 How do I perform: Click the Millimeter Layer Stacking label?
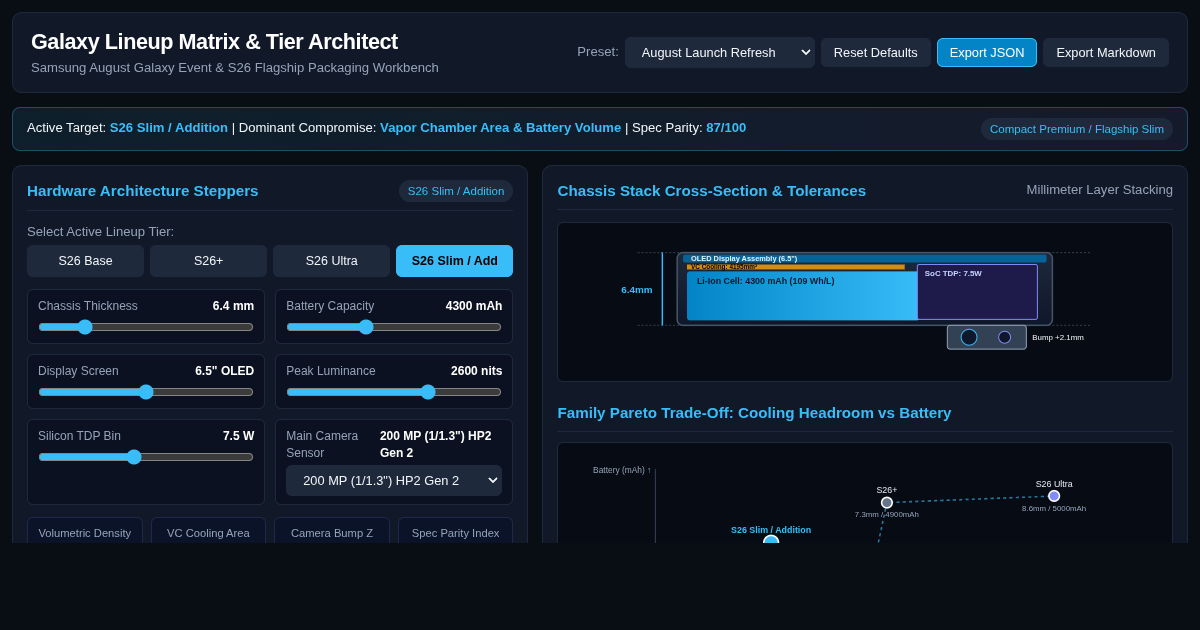[1099, 190]
